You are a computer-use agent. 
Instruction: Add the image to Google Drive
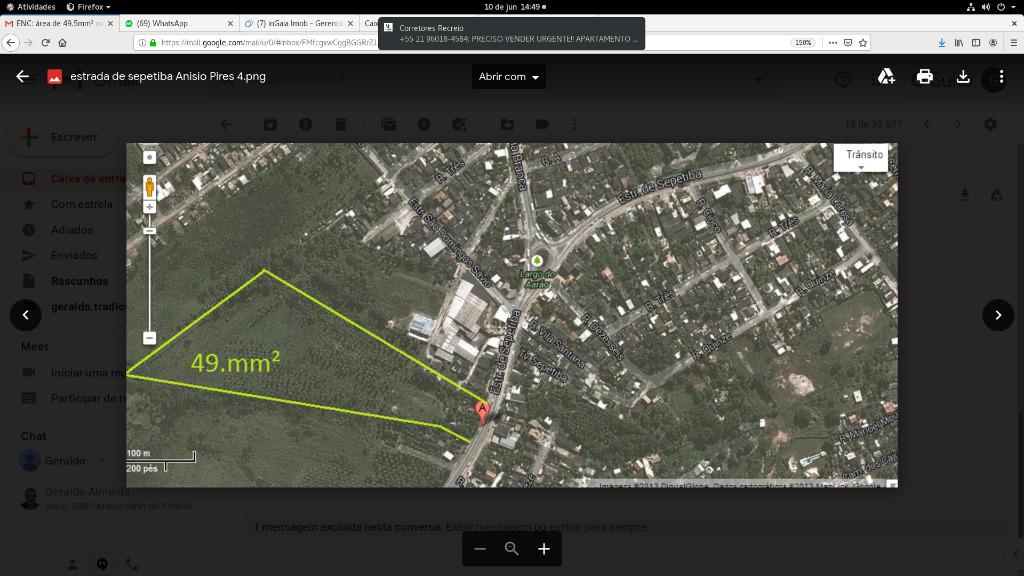(886, 76)
